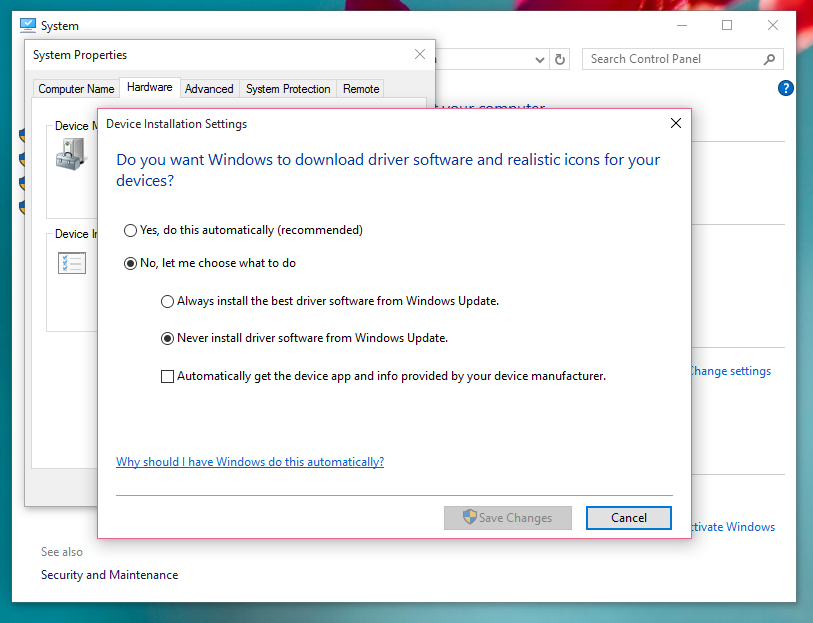Viewport: 813px width, 623px height.
Task: Switch to the Hardware tab
Action: (x=149, y=87)
